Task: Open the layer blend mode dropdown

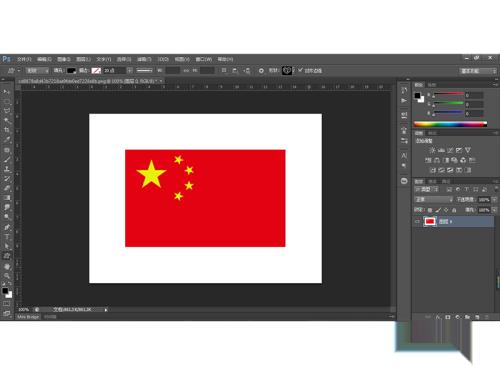Action: point(433,199)
